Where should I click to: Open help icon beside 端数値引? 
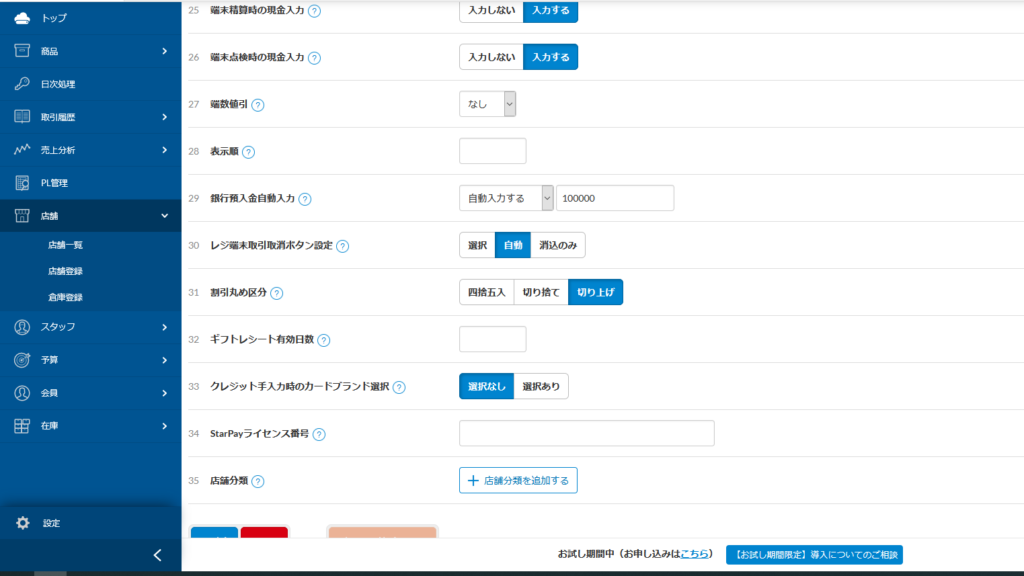[x=257, y=104]
